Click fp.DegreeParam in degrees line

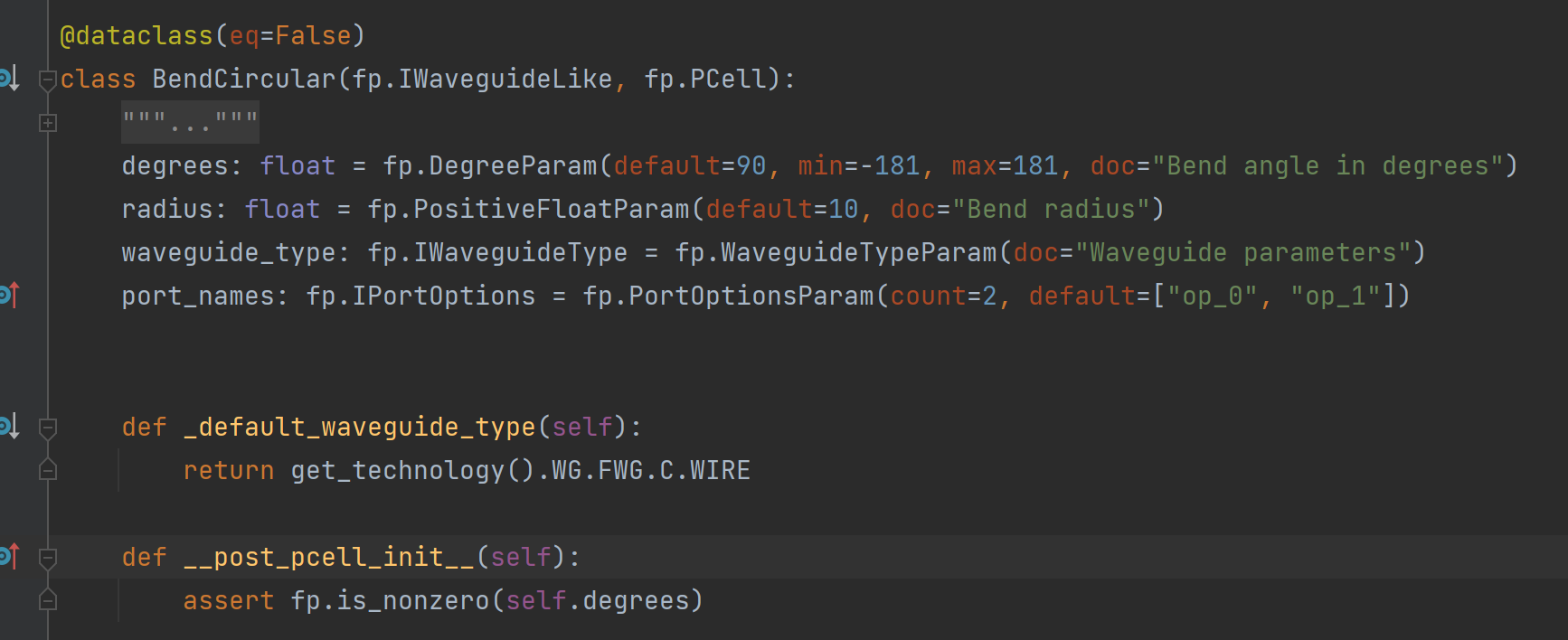pyautogui.click(x=490, y=165)
